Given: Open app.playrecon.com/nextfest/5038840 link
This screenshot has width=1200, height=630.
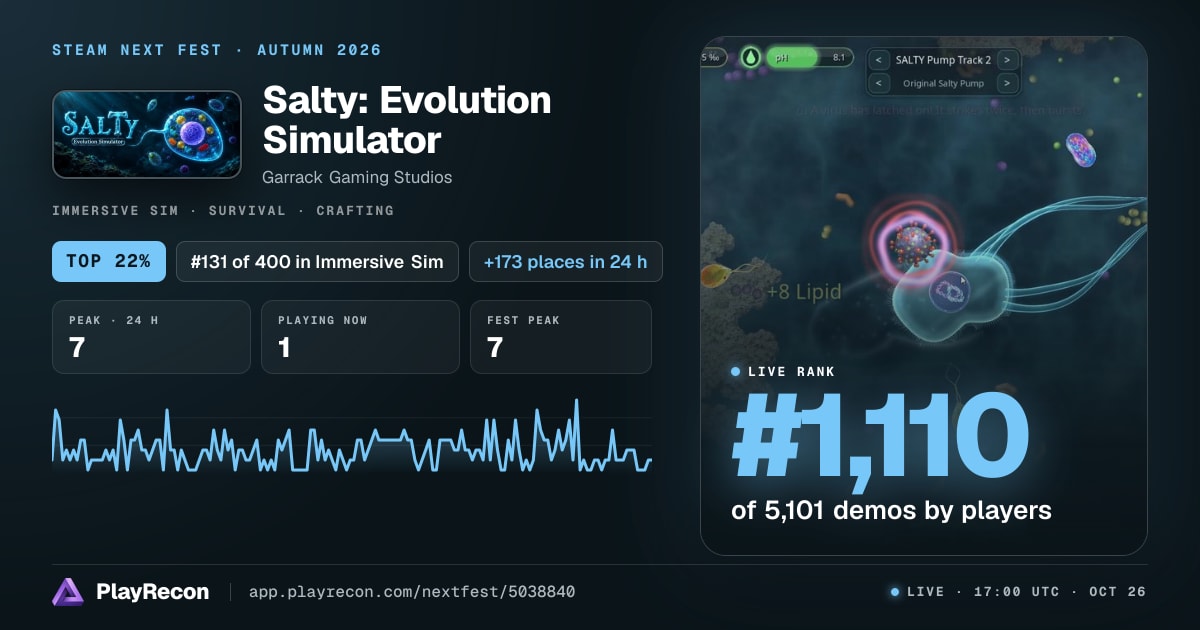Looking at the screenshot, I should pos(412,592).
